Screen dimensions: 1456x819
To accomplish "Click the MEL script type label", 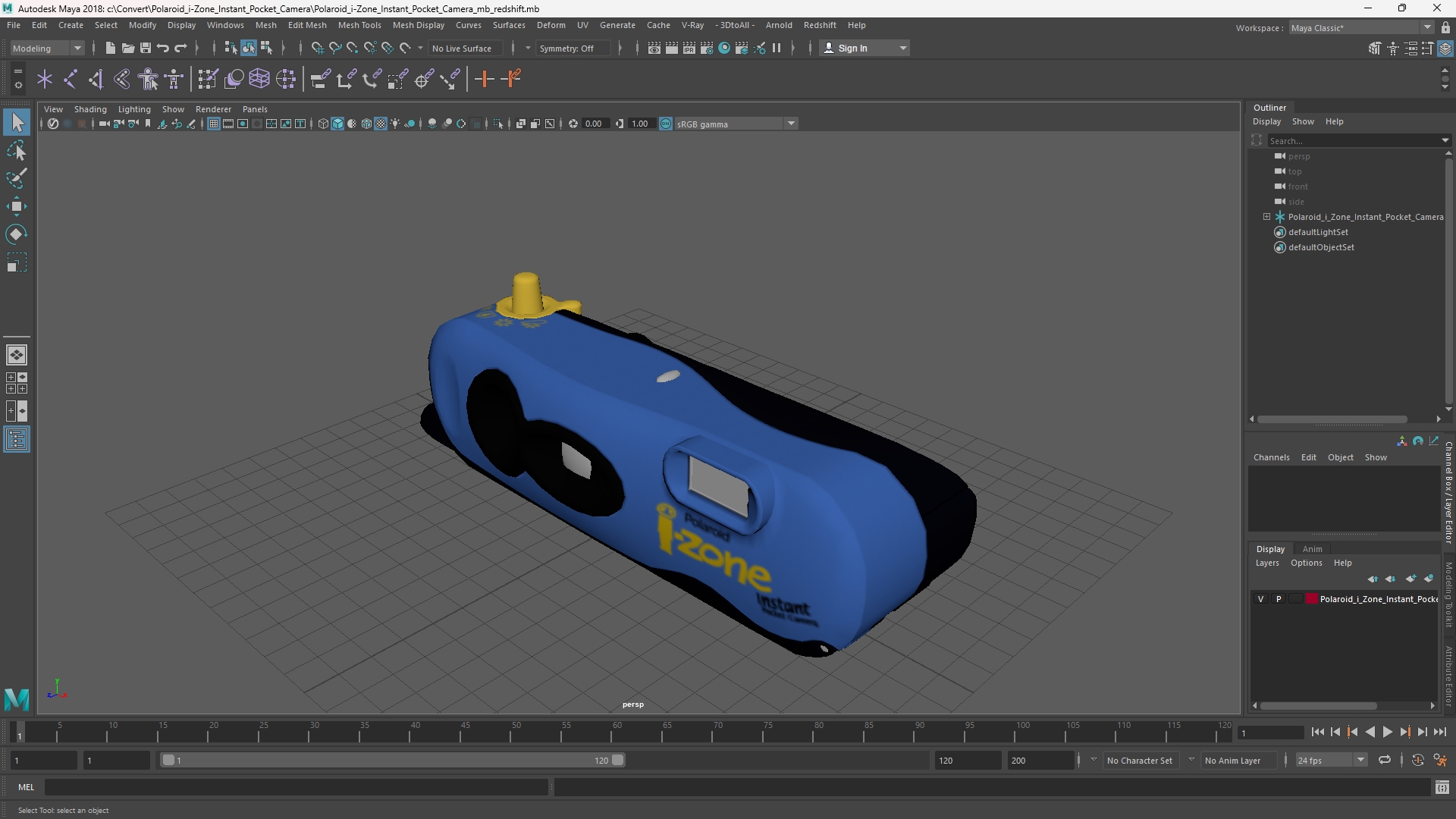I will (x=26, y=787).
